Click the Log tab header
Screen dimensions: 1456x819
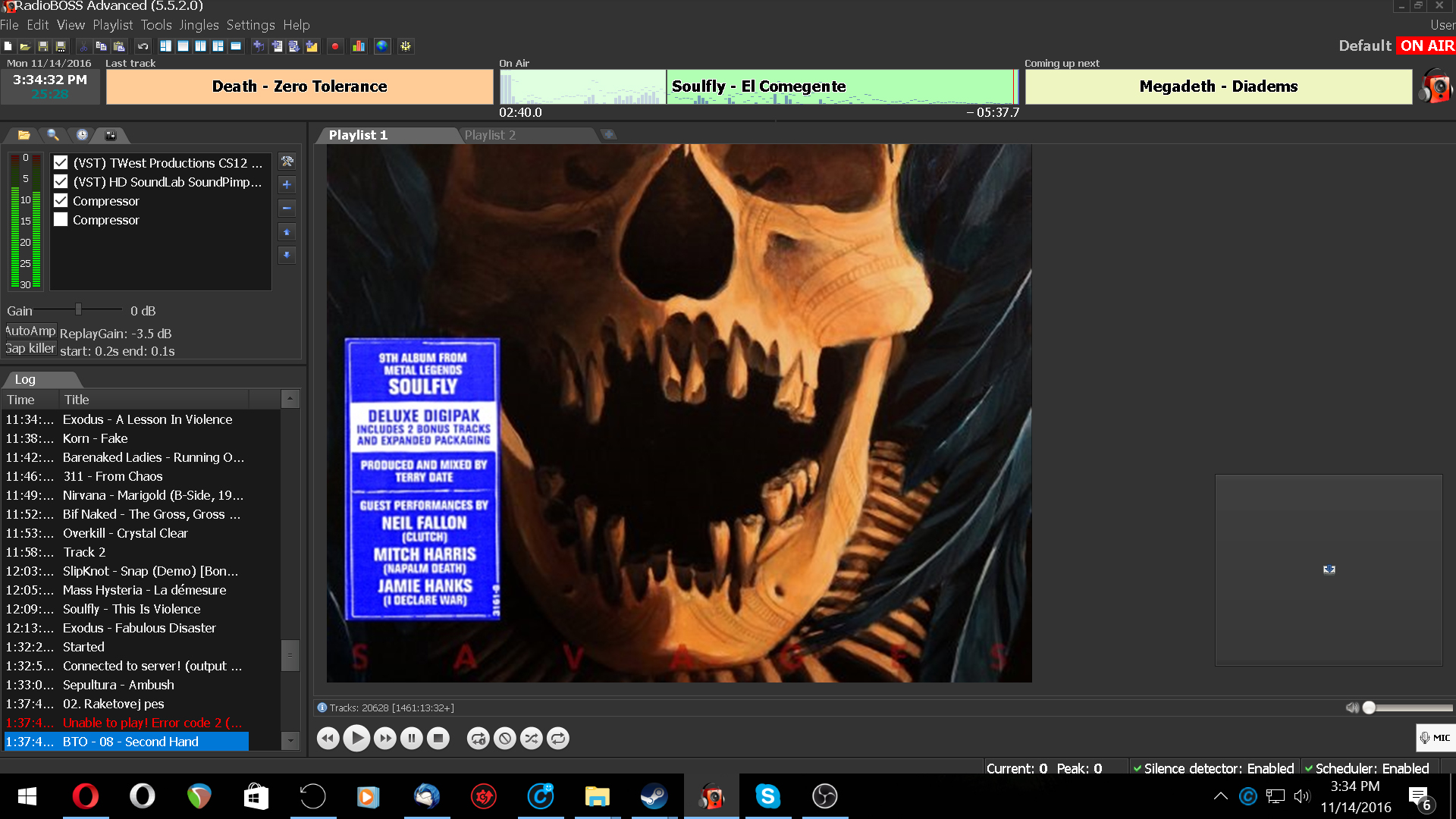(26, 379)
